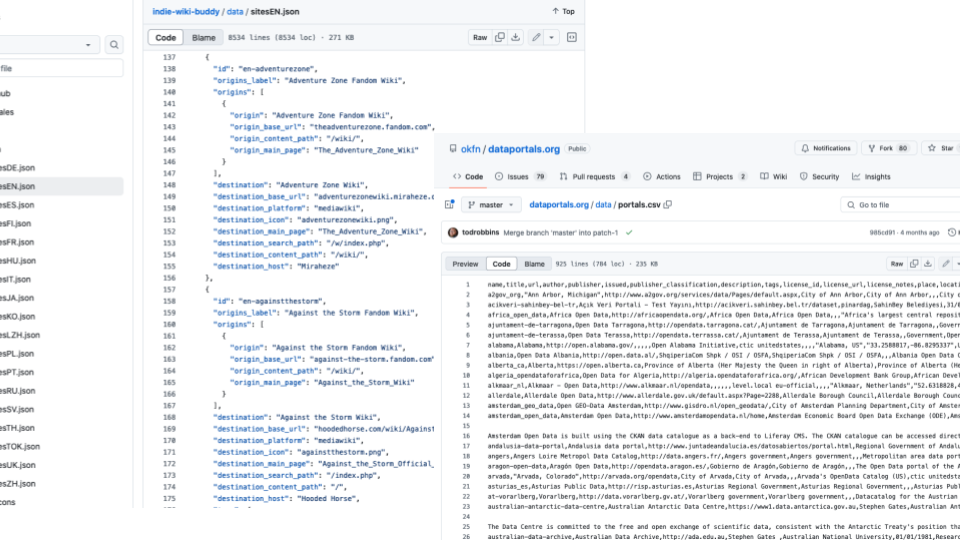Click the Notifications bell button
The height and width of the screenshot is (540, 960).
pos(826,148)
